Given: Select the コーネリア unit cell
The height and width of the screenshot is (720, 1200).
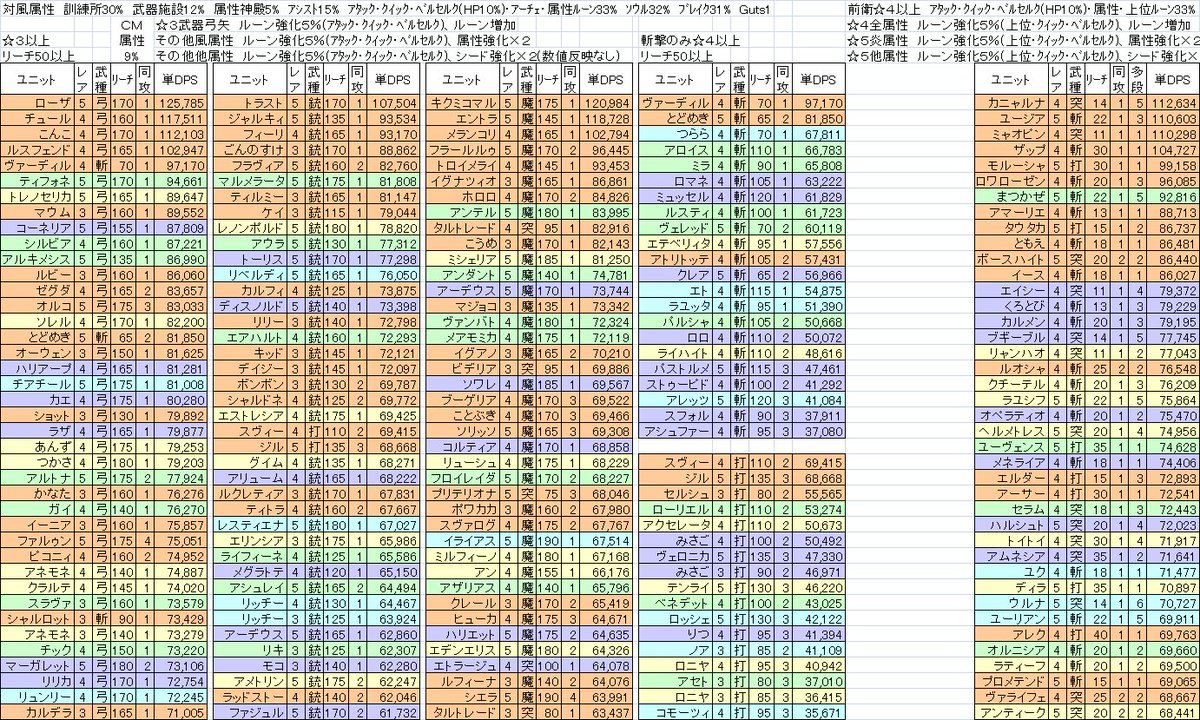Looking at the screenshot, I should click(38, 226).
